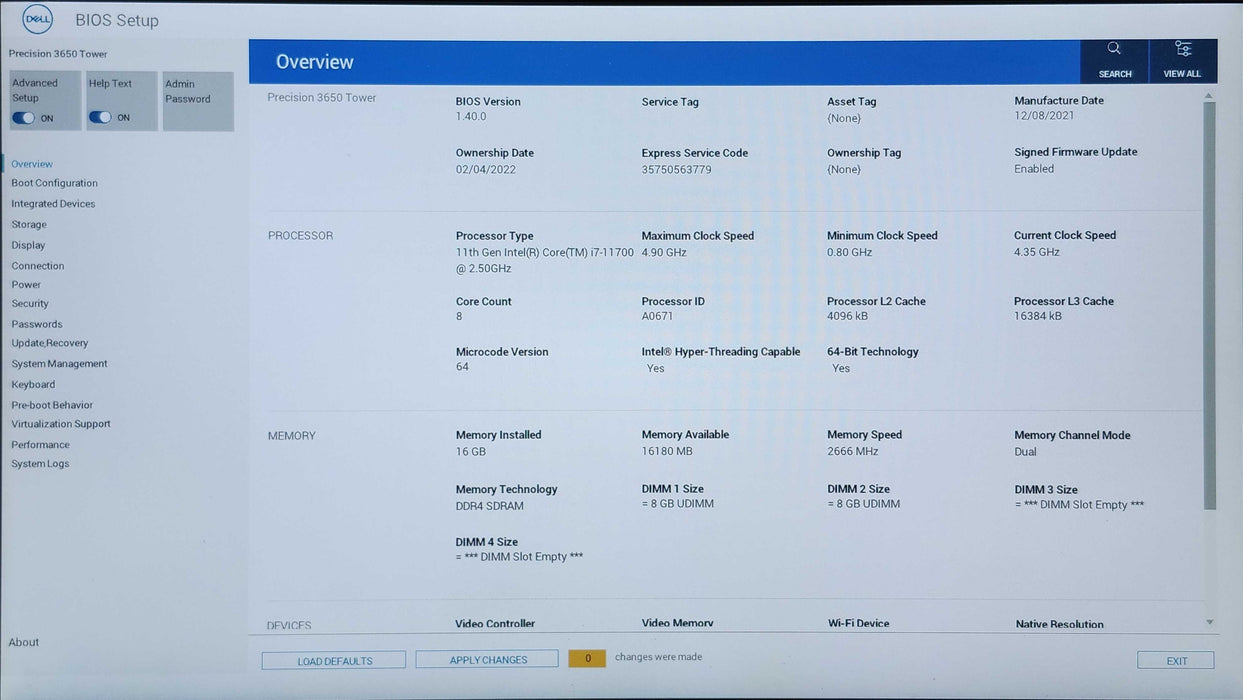
Task: Open the Connection section
Action: point(38,266)
